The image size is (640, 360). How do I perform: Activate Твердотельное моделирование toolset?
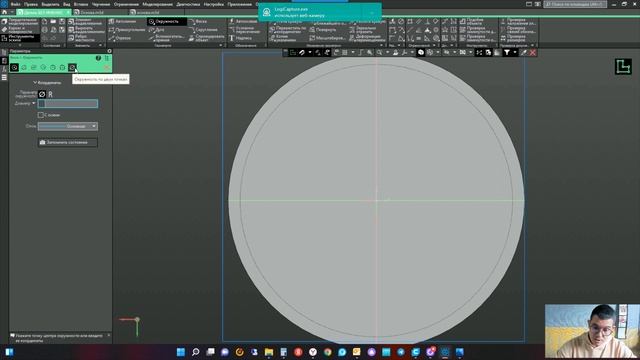20,22
